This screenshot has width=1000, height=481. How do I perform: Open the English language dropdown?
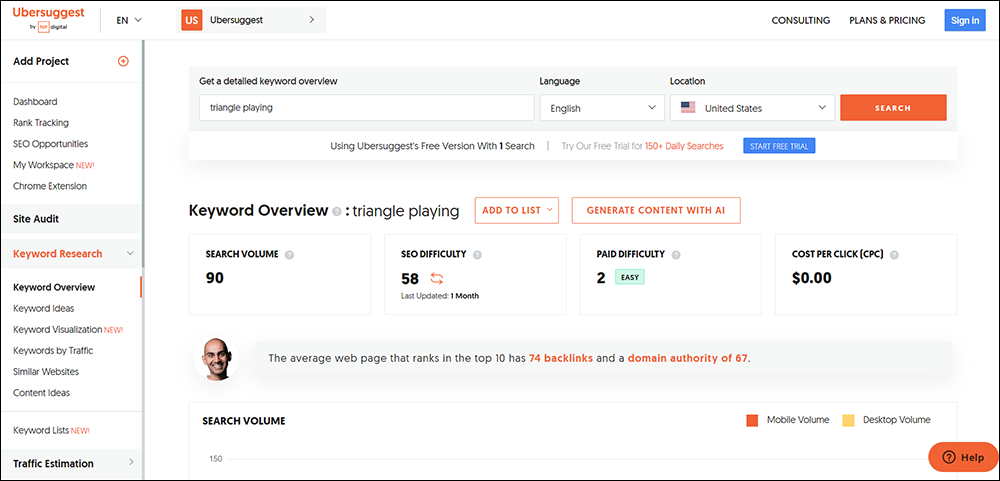point(601,108)
